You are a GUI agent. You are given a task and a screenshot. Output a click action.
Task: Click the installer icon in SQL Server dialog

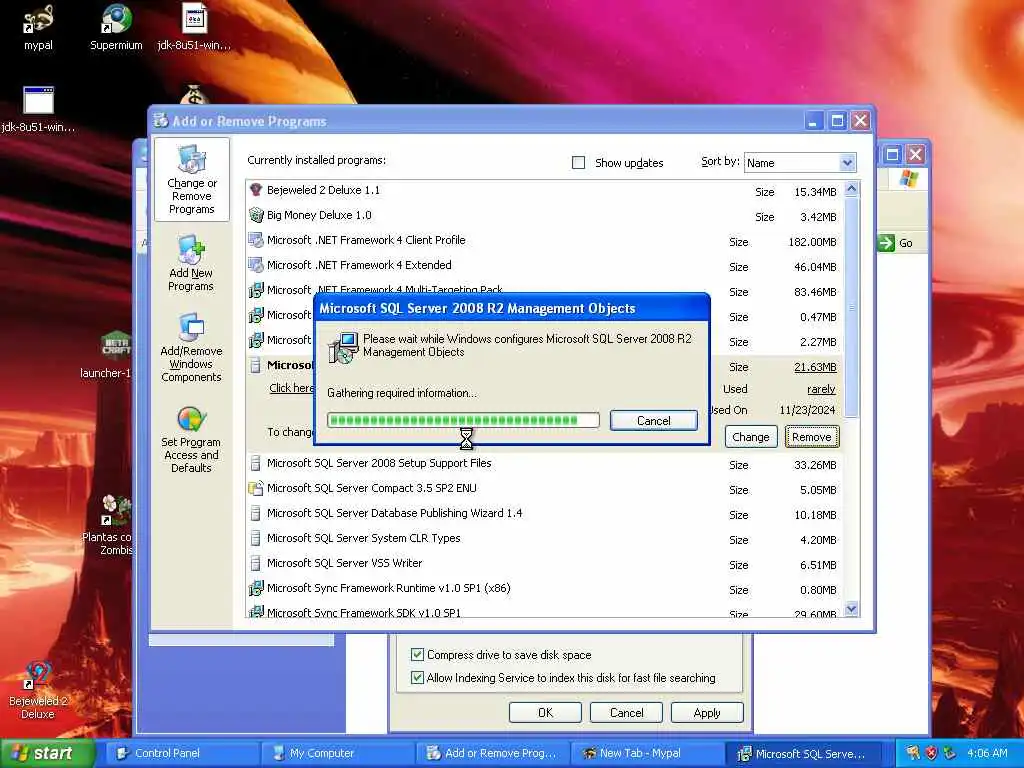click(x=343, y=347)
